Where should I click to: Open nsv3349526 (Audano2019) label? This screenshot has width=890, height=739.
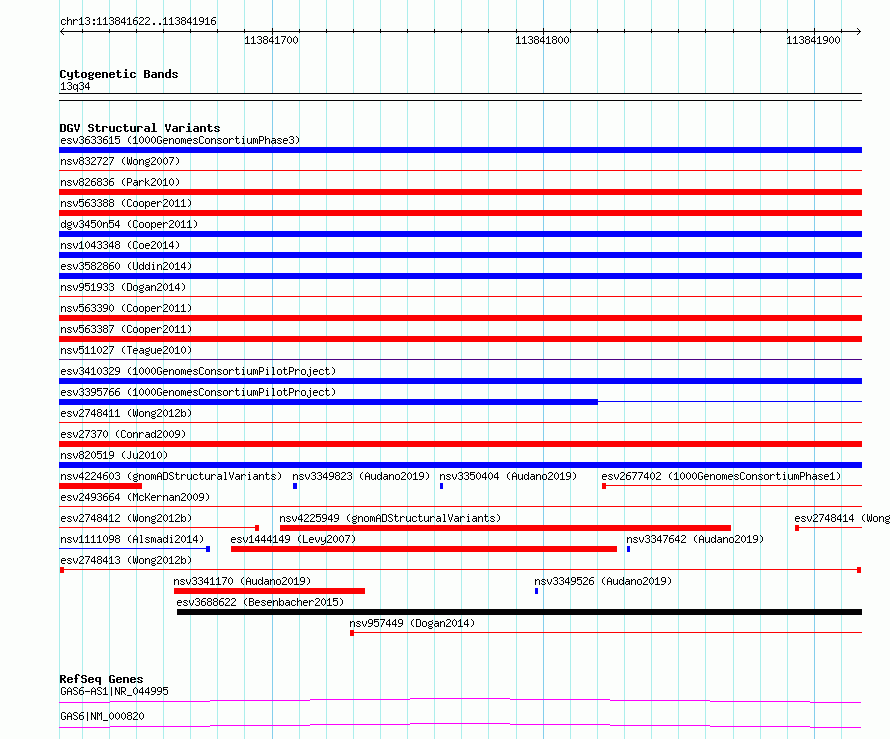click(x=603, y=581)
